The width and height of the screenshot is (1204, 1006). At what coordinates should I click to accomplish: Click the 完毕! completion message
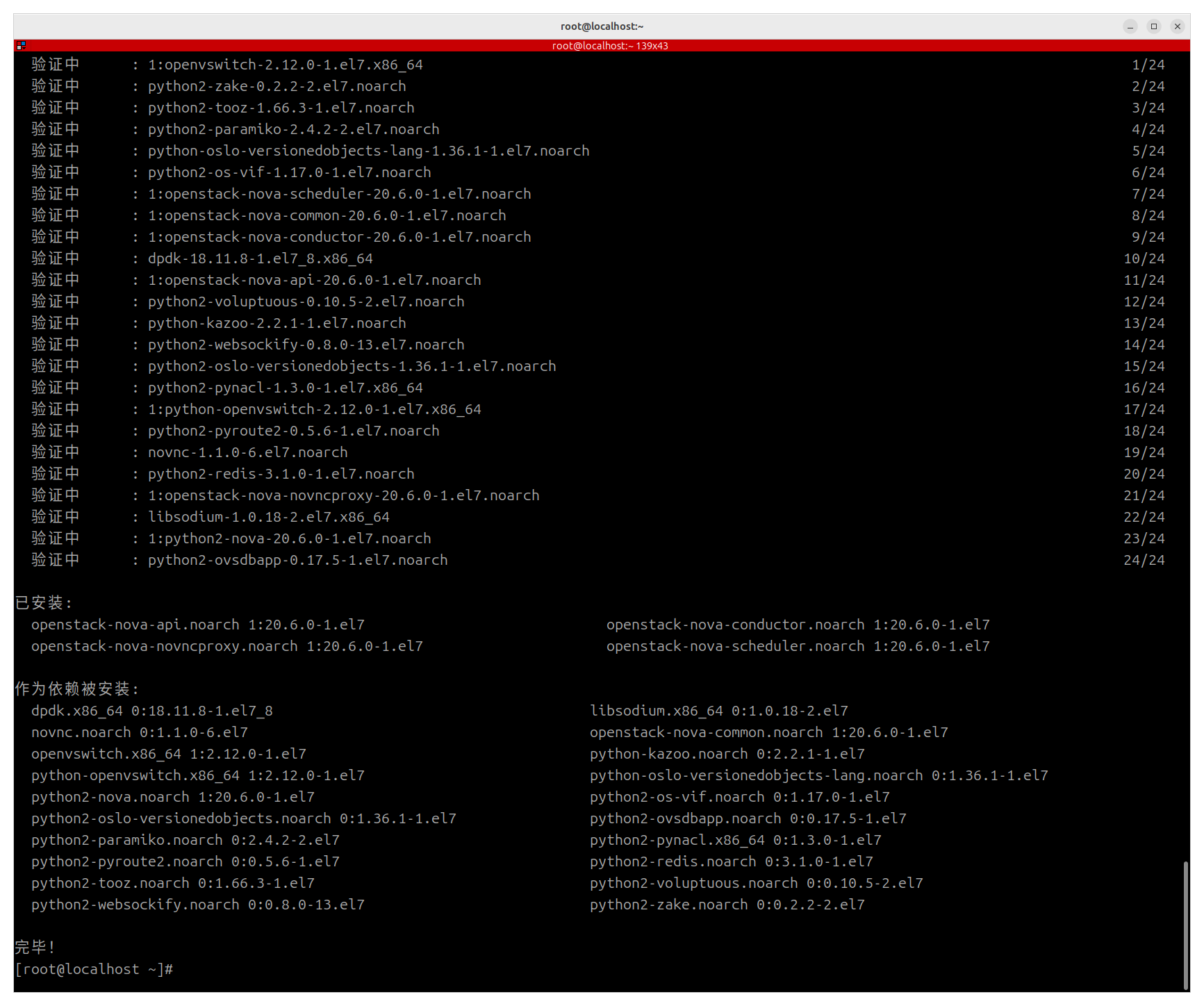coord(35,948)
